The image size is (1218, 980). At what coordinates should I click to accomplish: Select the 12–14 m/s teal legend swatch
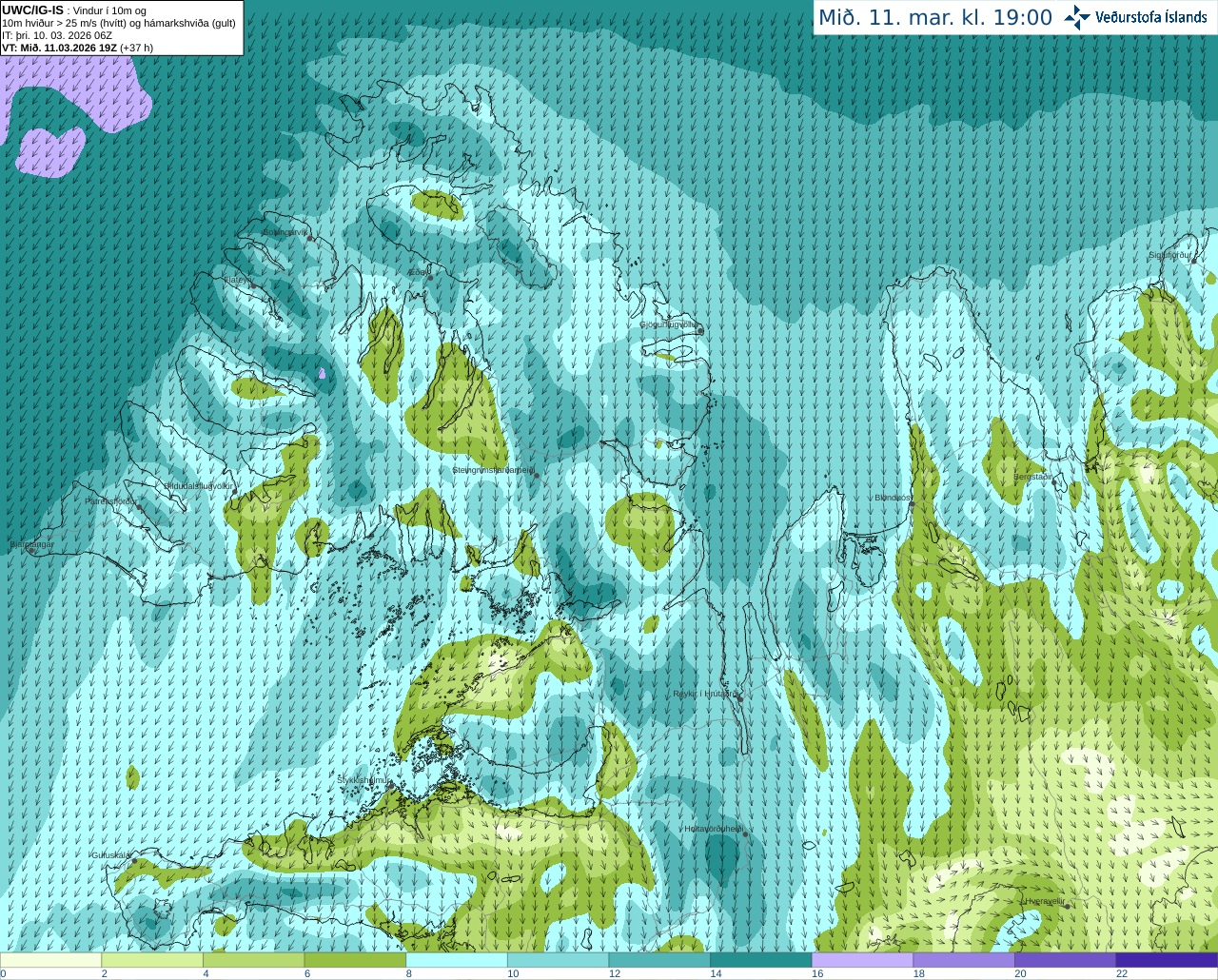[x=659, y=960]
